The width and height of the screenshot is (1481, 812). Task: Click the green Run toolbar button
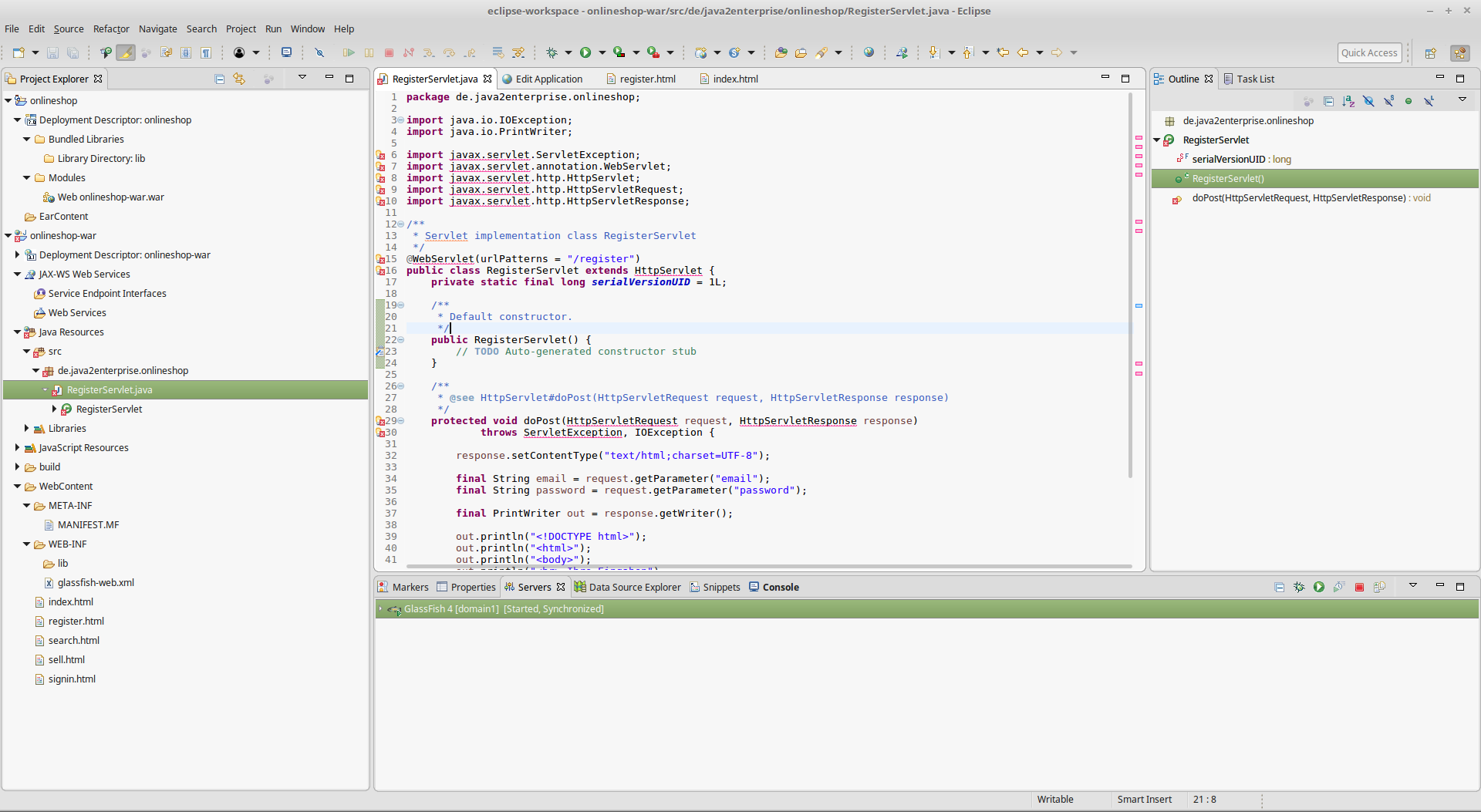point(585,52)
